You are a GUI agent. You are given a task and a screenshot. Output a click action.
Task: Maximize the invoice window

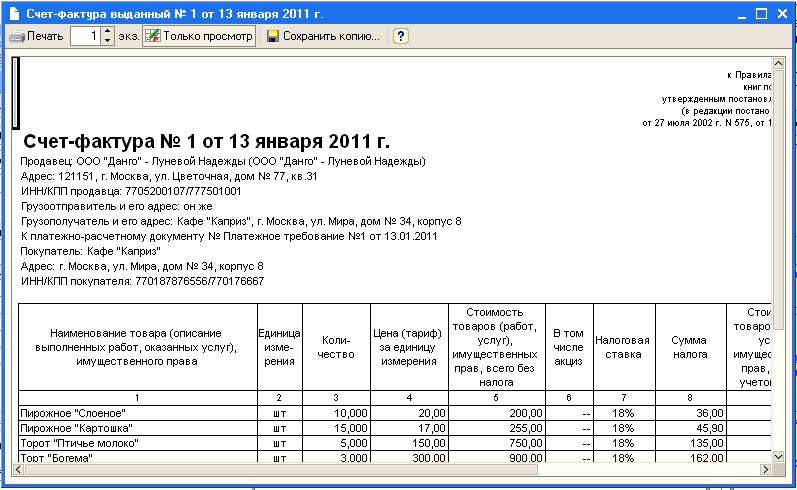pos(762,13)
